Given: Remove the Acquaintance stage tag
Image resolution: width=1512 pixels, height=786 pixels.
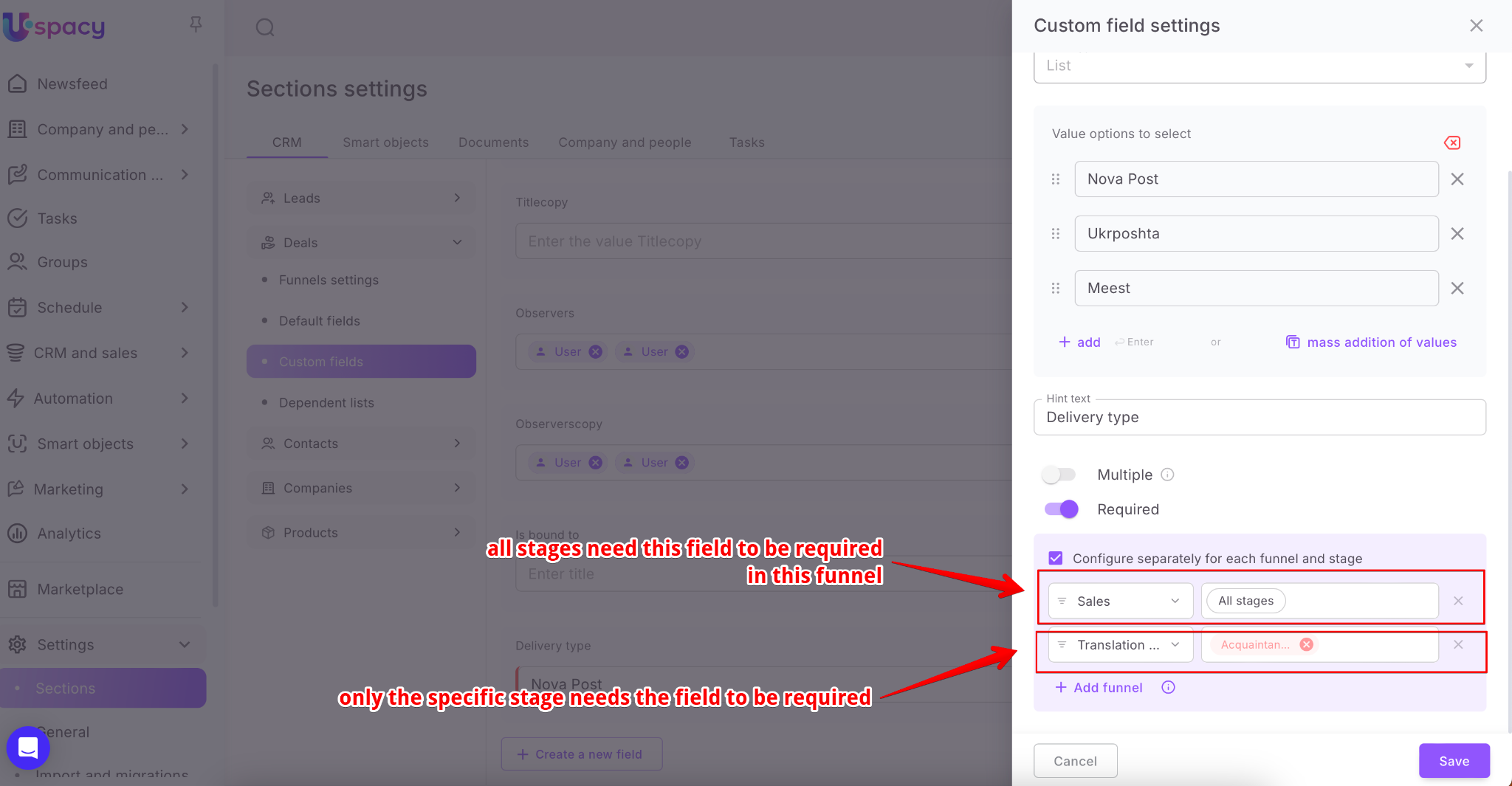Looking at the screenshot, I should pyautogui.click(x=1306, y=644).
